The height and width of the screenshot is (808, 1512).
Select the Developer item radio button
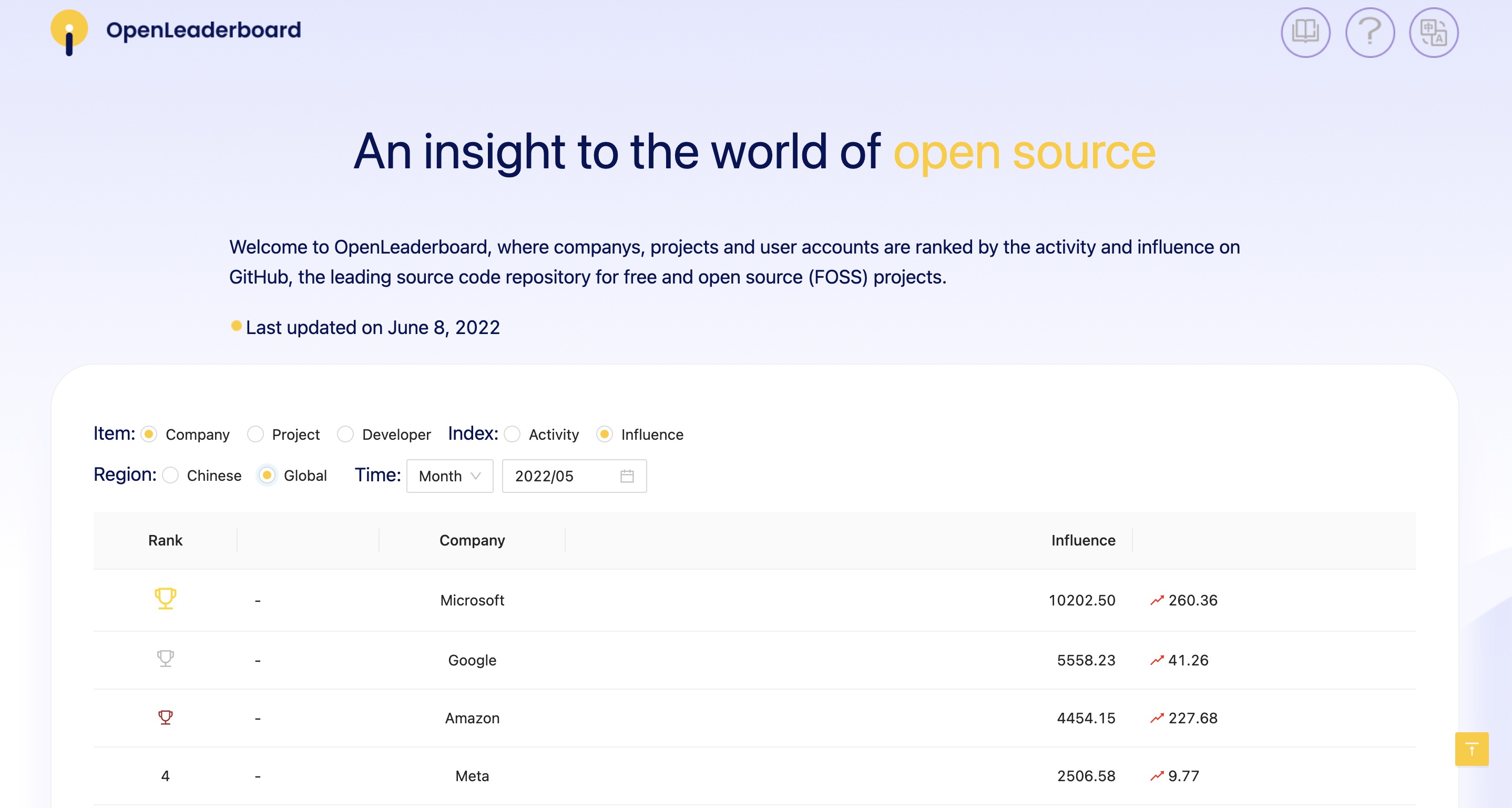[x=345, y=435]
